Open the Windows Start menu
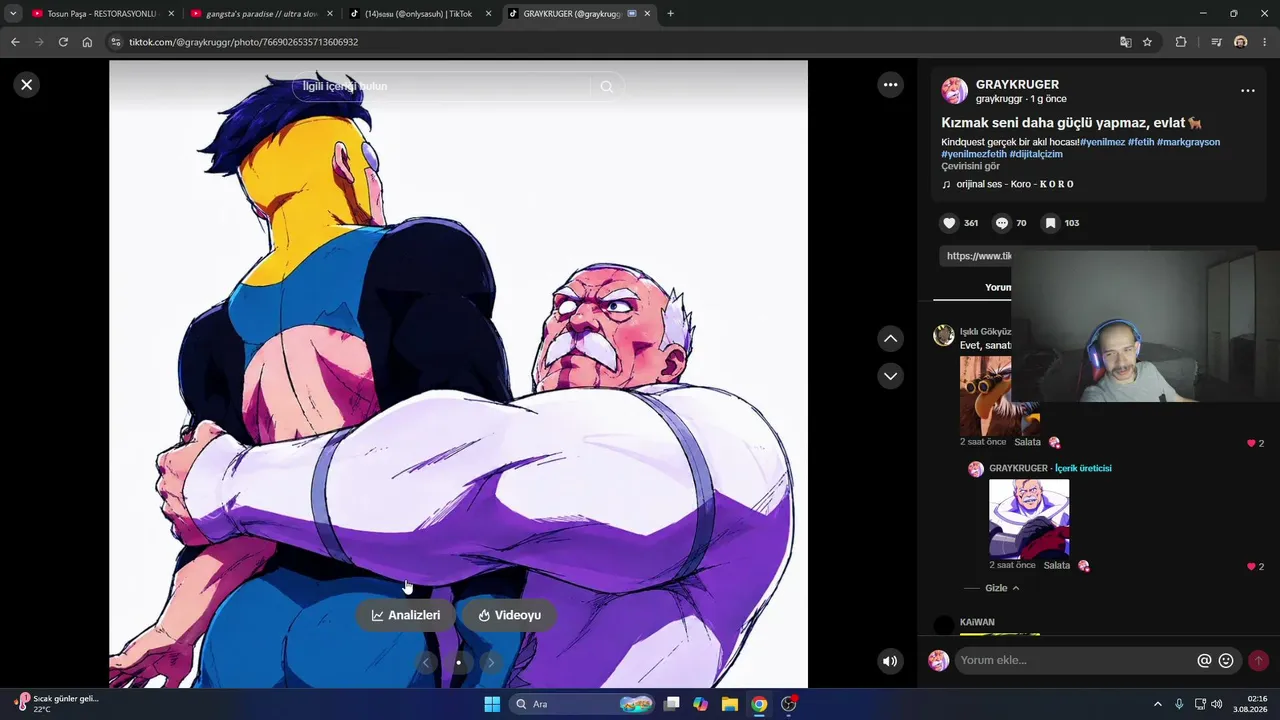The height and width of the screenshot is (720, 1280). [x=492, y=704]
